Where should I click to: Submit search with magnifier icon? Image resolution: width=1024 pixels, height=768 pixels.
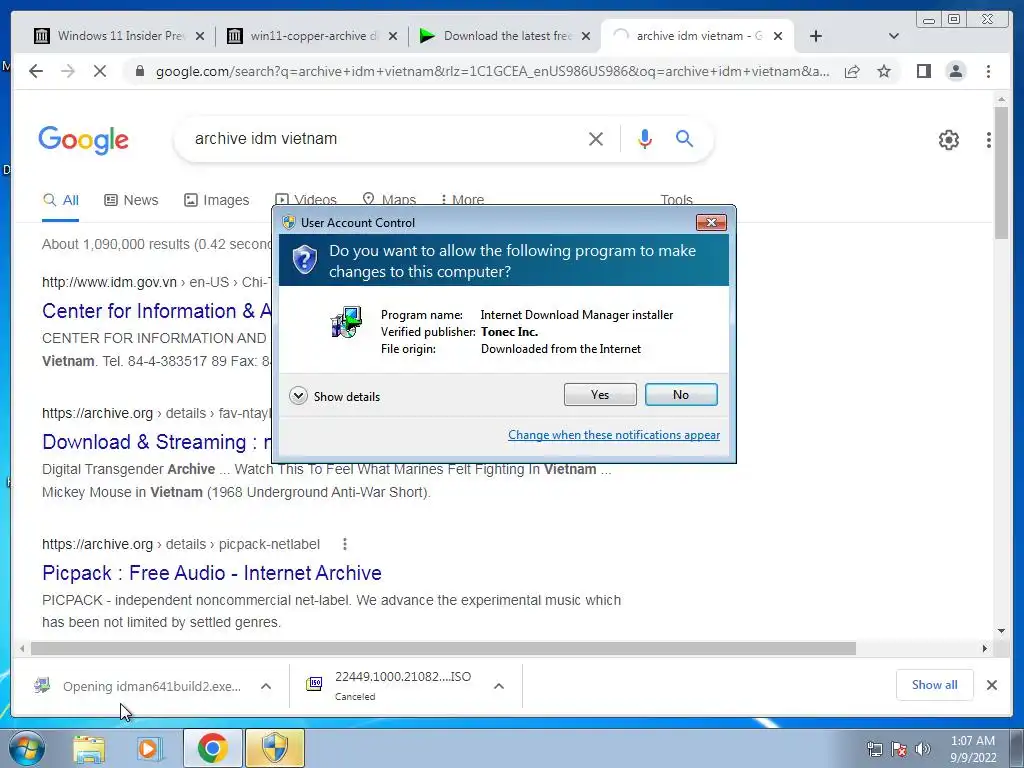point(684,138)
